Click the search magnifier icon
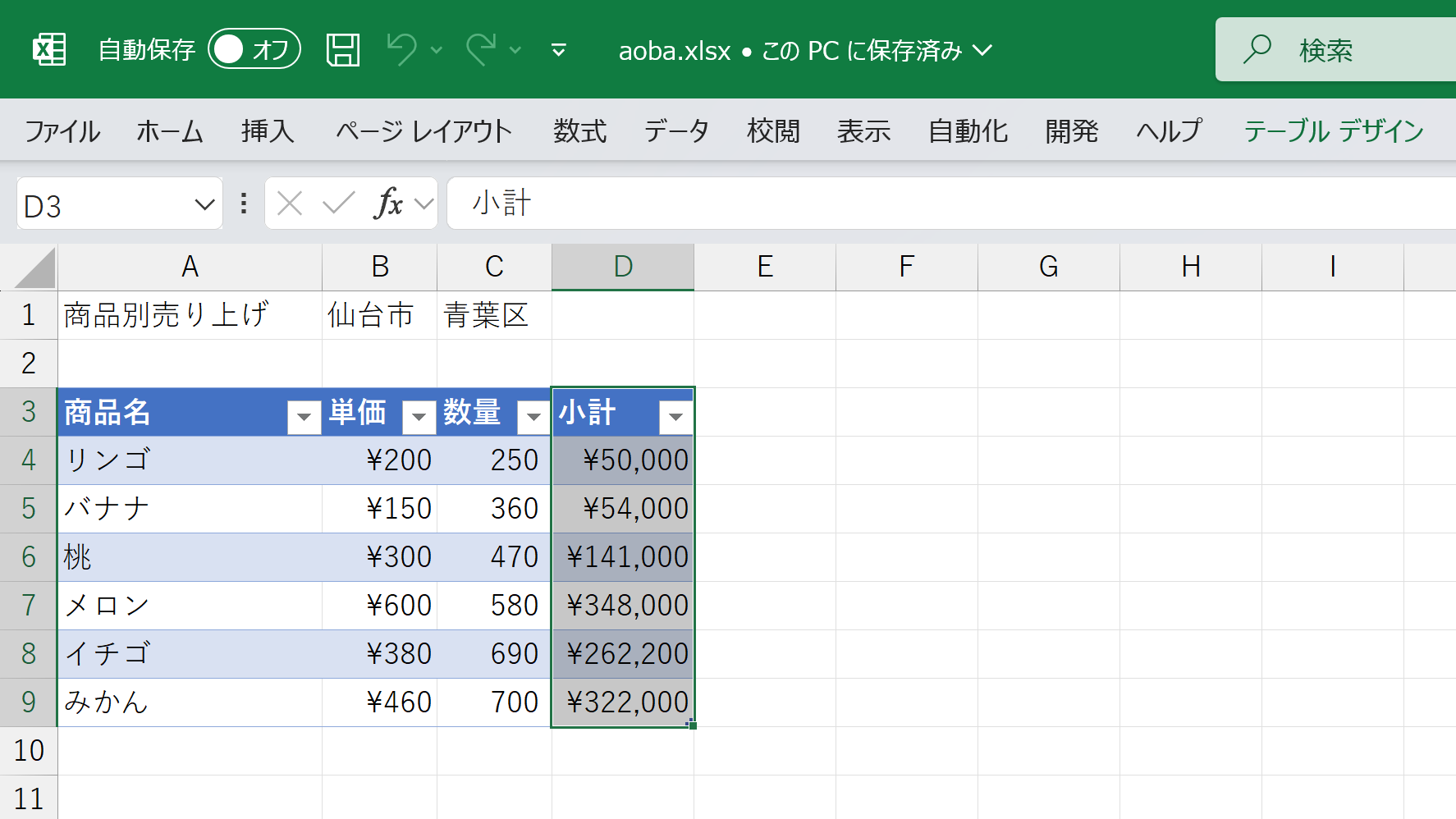This screenshot has height=819, width=1456. click(1257, 49)
